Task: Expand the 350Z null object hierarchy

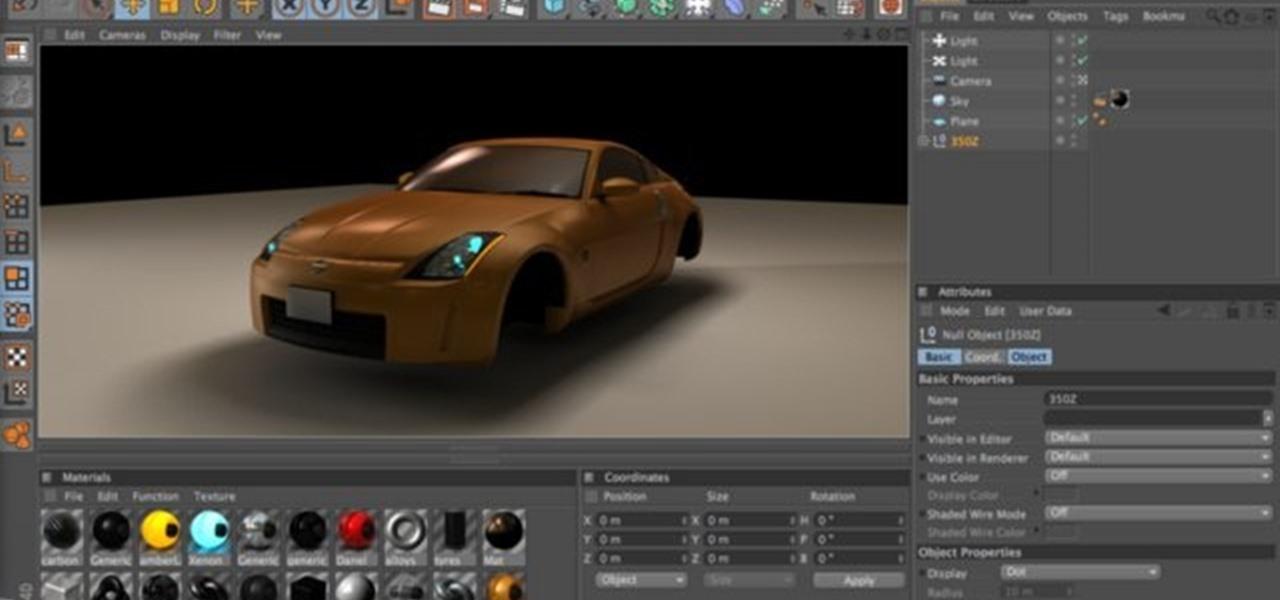Action: (x=924, y=141)
